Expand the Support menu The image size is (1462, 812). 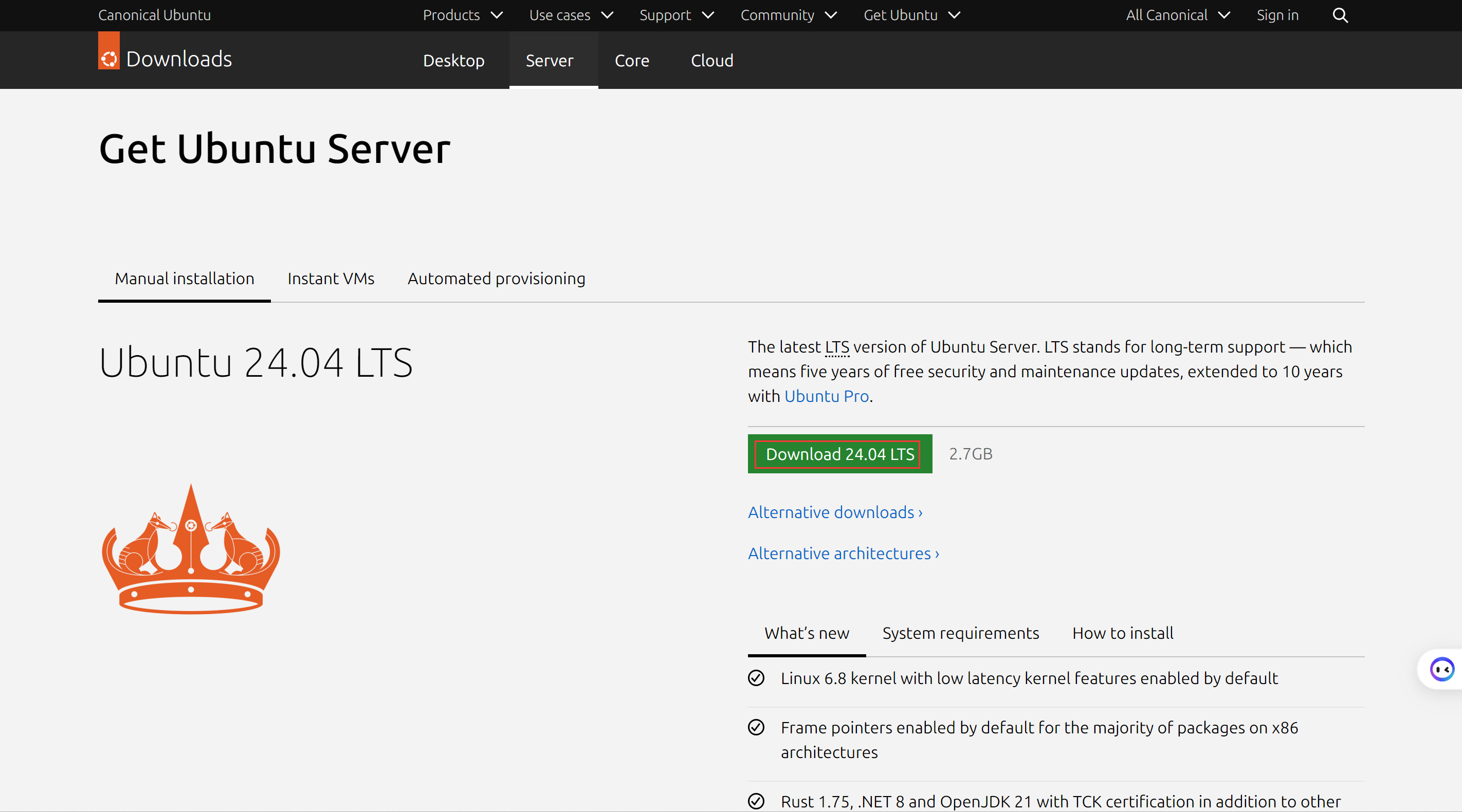pyautogui.click(x=677, y=15)
